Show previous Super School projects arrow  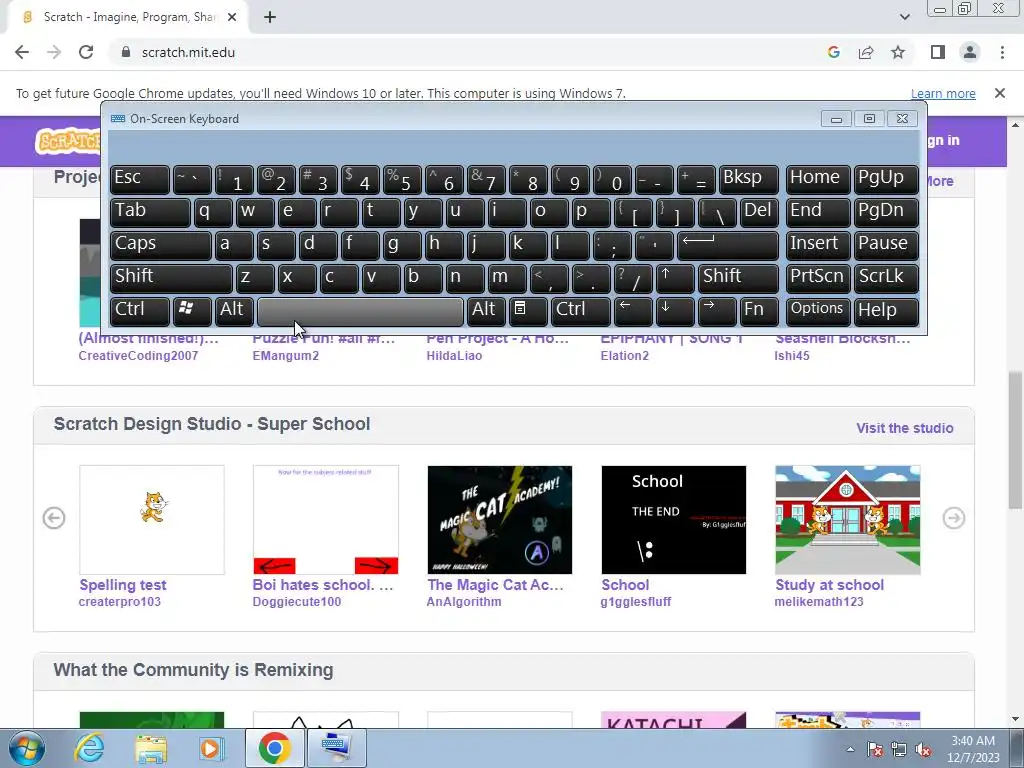pyautogui.click(x=54, y=518)
